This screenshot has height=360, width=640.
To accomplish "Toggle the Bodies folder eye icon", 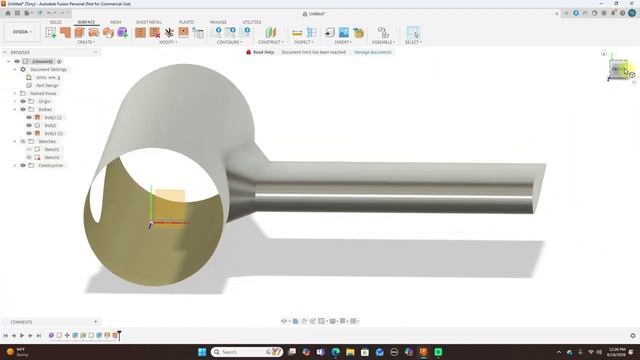I will pyautogui.click(x=23, y=109).
